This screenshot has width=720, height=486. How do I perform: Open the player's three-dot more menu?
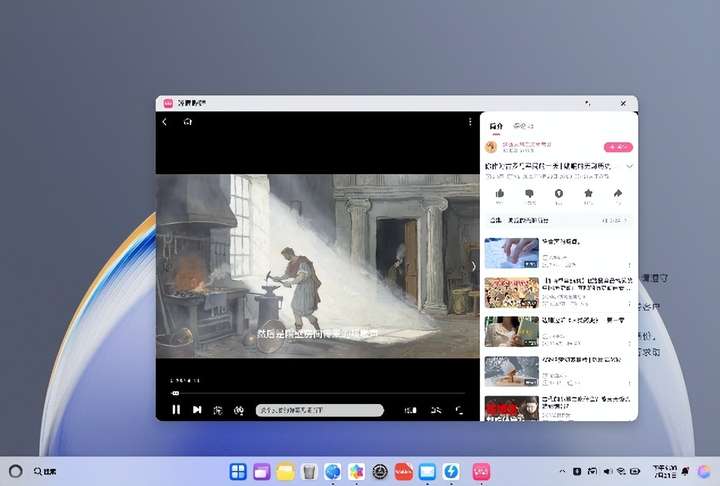tap(470, 122)
